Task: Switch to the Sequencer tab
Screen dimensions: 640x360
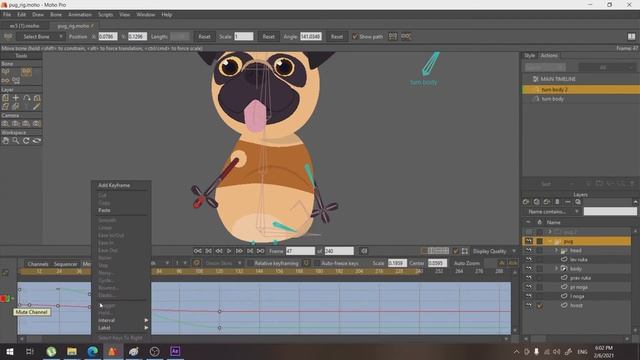Action: (x=65, y=264)
